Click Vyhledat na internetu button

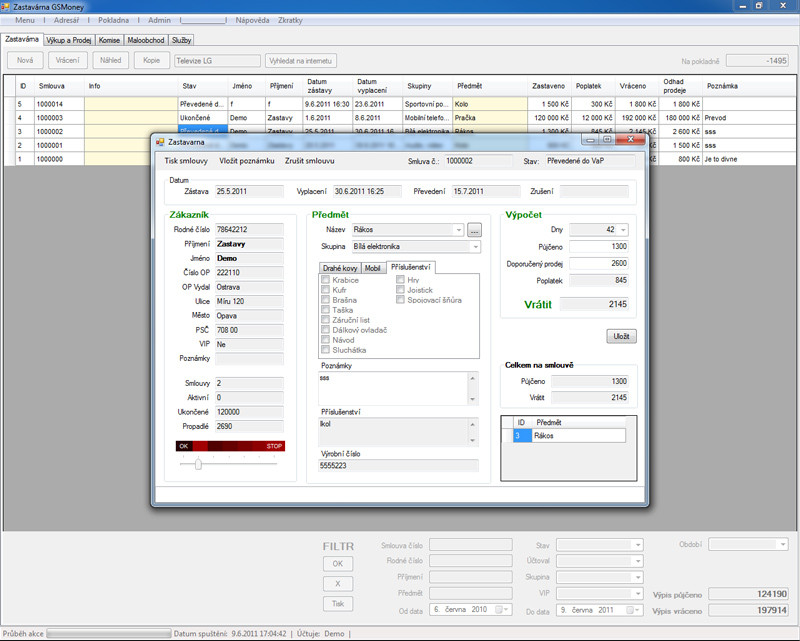301,61
